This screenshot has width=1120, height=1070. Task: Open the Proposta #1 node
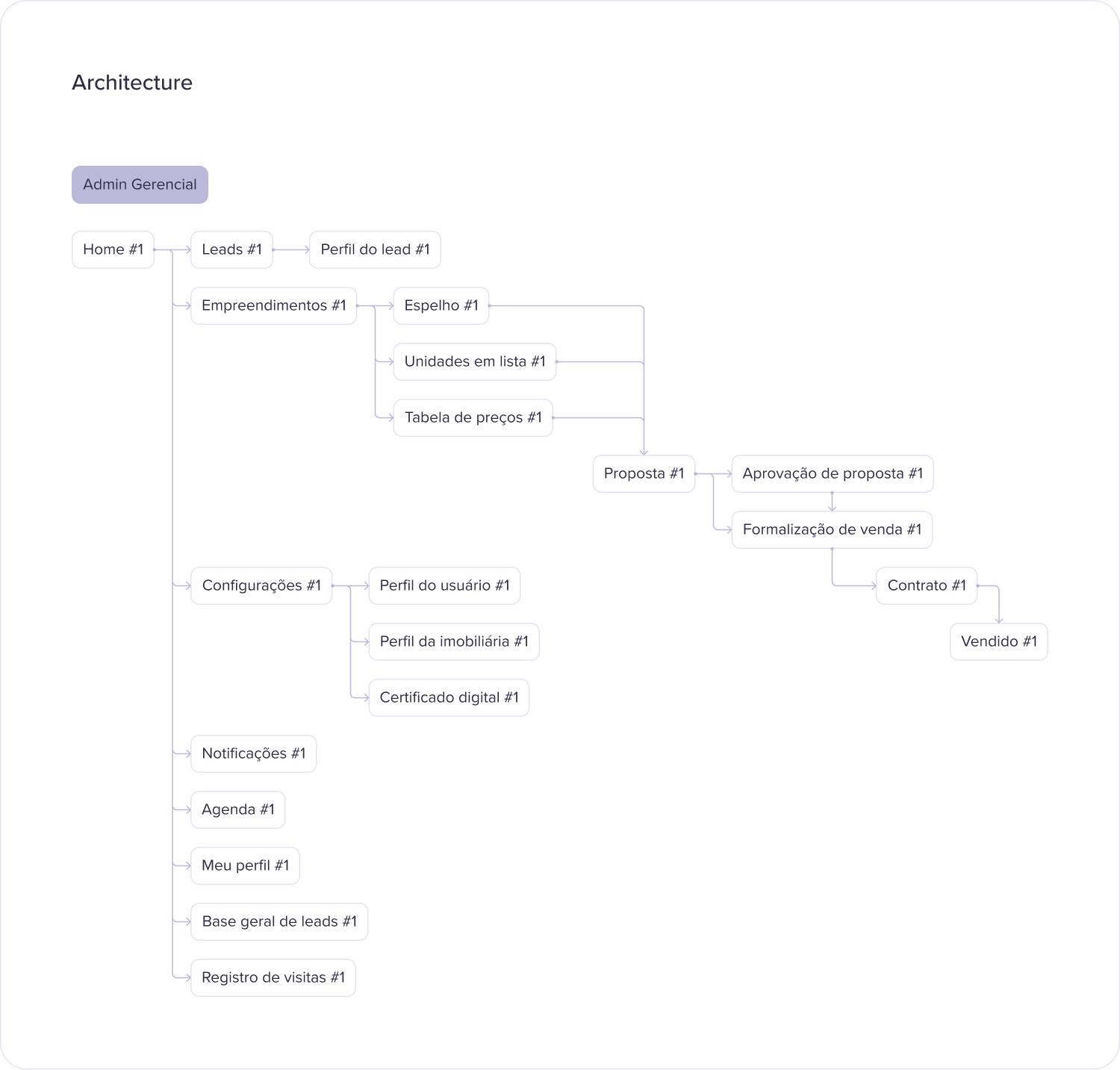(x=644, y=473)
